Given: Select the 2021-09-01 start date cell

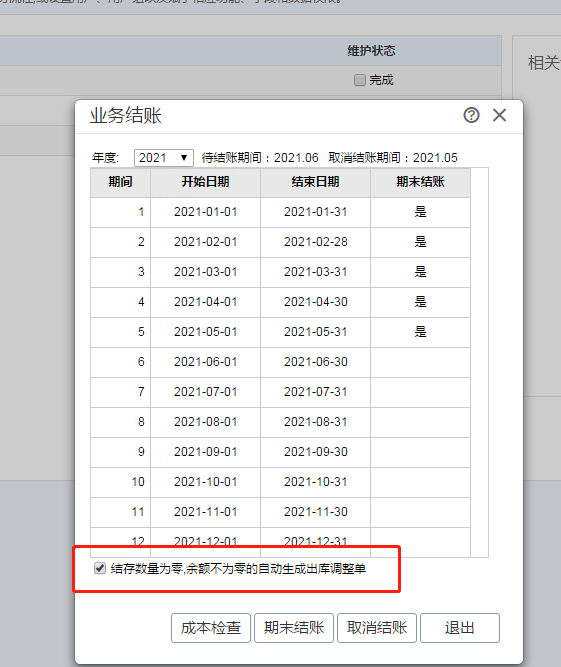Looking at the screenshot, I should pyautogui.click(x=205, y=452).
